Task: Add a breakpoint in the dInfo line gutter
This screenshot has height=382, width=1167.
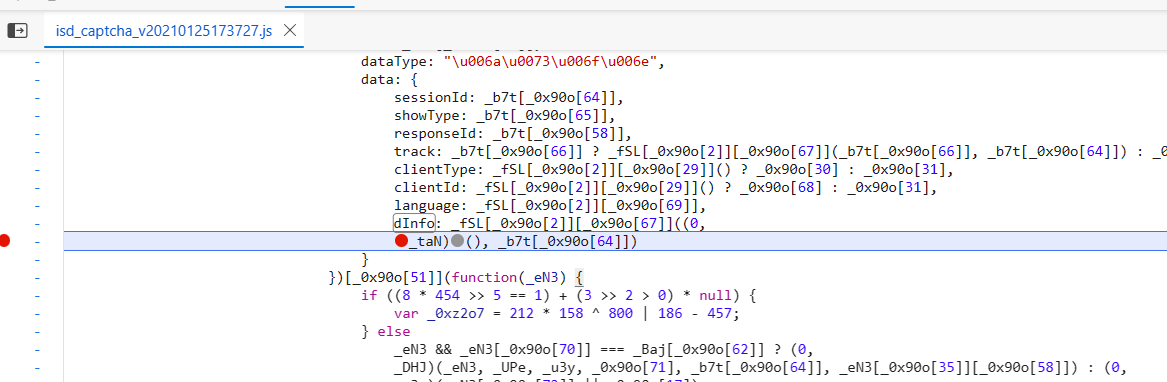Action: (x=37, y=223)
